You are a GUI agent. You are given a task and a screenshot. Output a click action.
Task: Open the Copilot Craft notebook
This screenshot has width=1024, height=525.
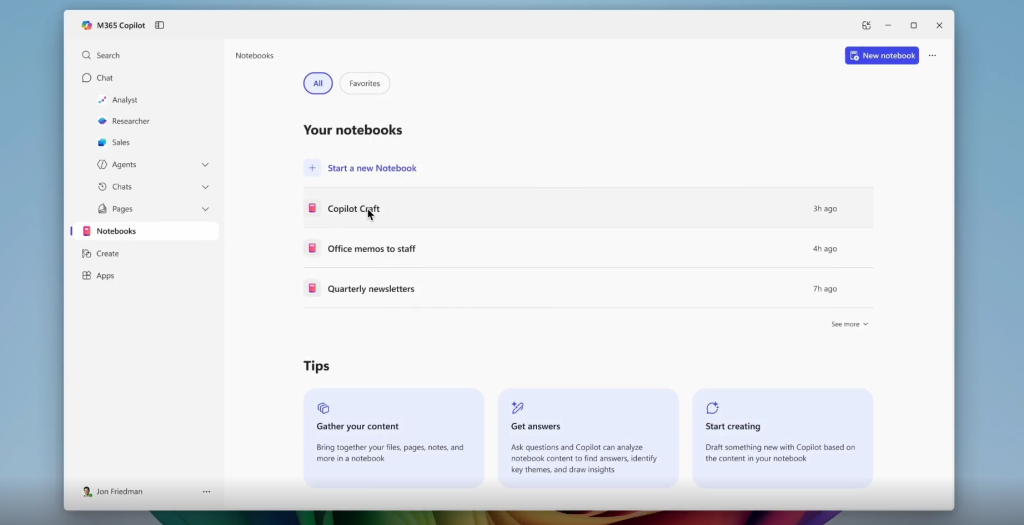pyautogui.click(x=588, y=208)
